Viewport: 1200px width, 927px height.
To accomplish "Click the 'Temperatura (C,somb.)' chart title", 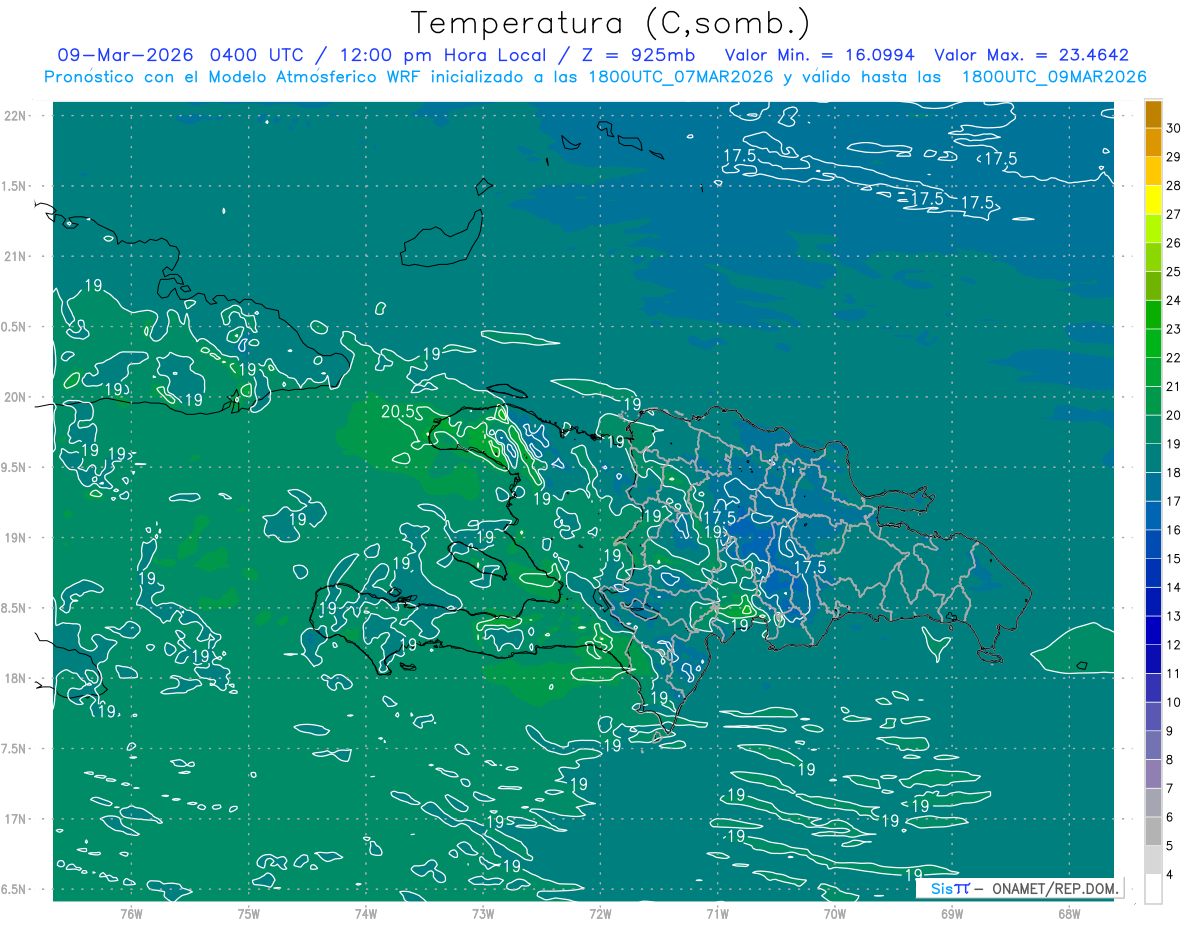I will 611,23.
